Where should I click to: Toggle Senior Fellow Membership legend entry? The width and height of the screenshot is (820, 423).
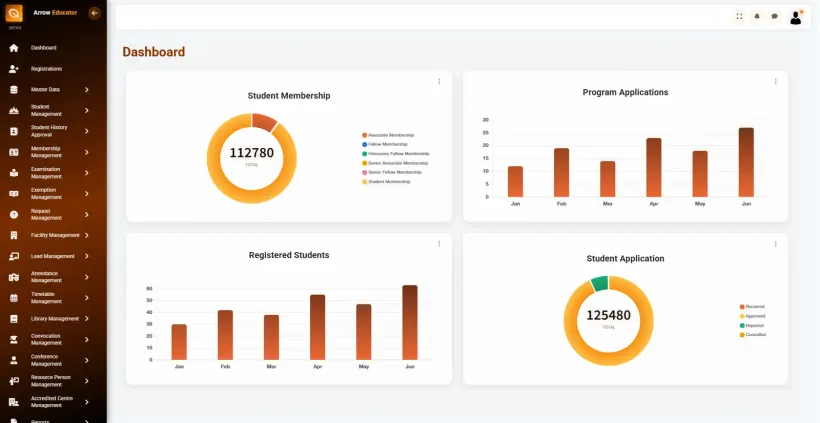pyautogui.click(x=392, y=172)
